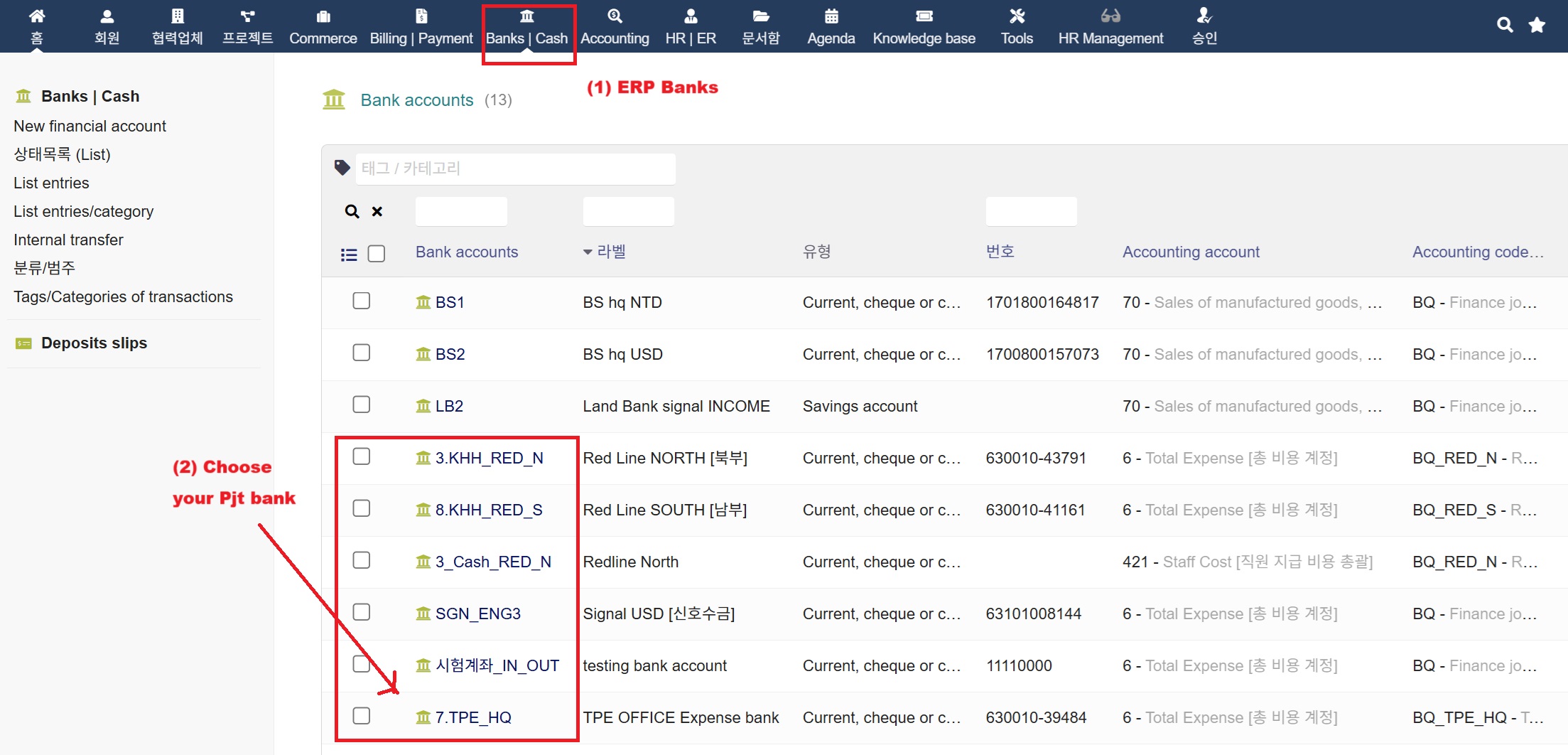Click New financial account in sidebar
Viewport: 1568px width, 755px height.
tap(90, 126)
